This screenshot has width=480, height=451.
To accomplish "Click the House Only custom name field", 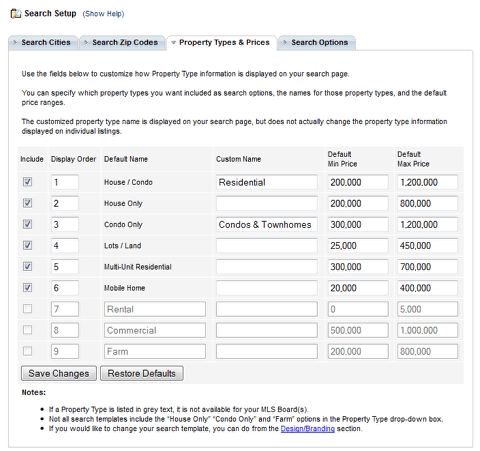I will coord(267,203).
